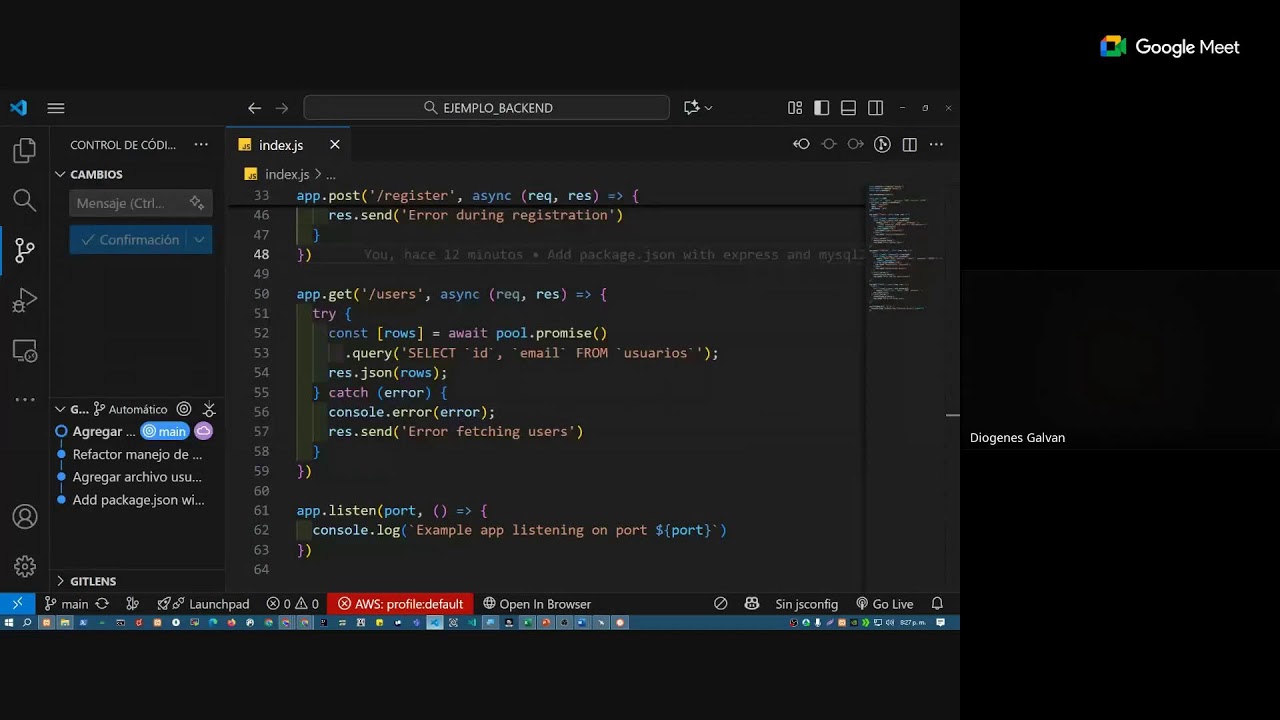Go back in editor navigation history
The width and height of the screenshot is (1280, 720).
pyautogui.click(x=254, y=108)
